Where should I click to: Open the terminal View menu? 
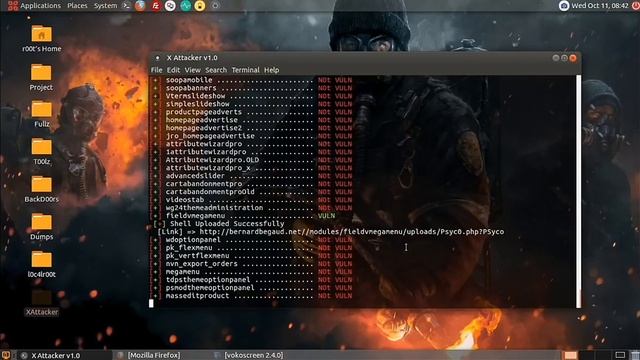point(192,70)
